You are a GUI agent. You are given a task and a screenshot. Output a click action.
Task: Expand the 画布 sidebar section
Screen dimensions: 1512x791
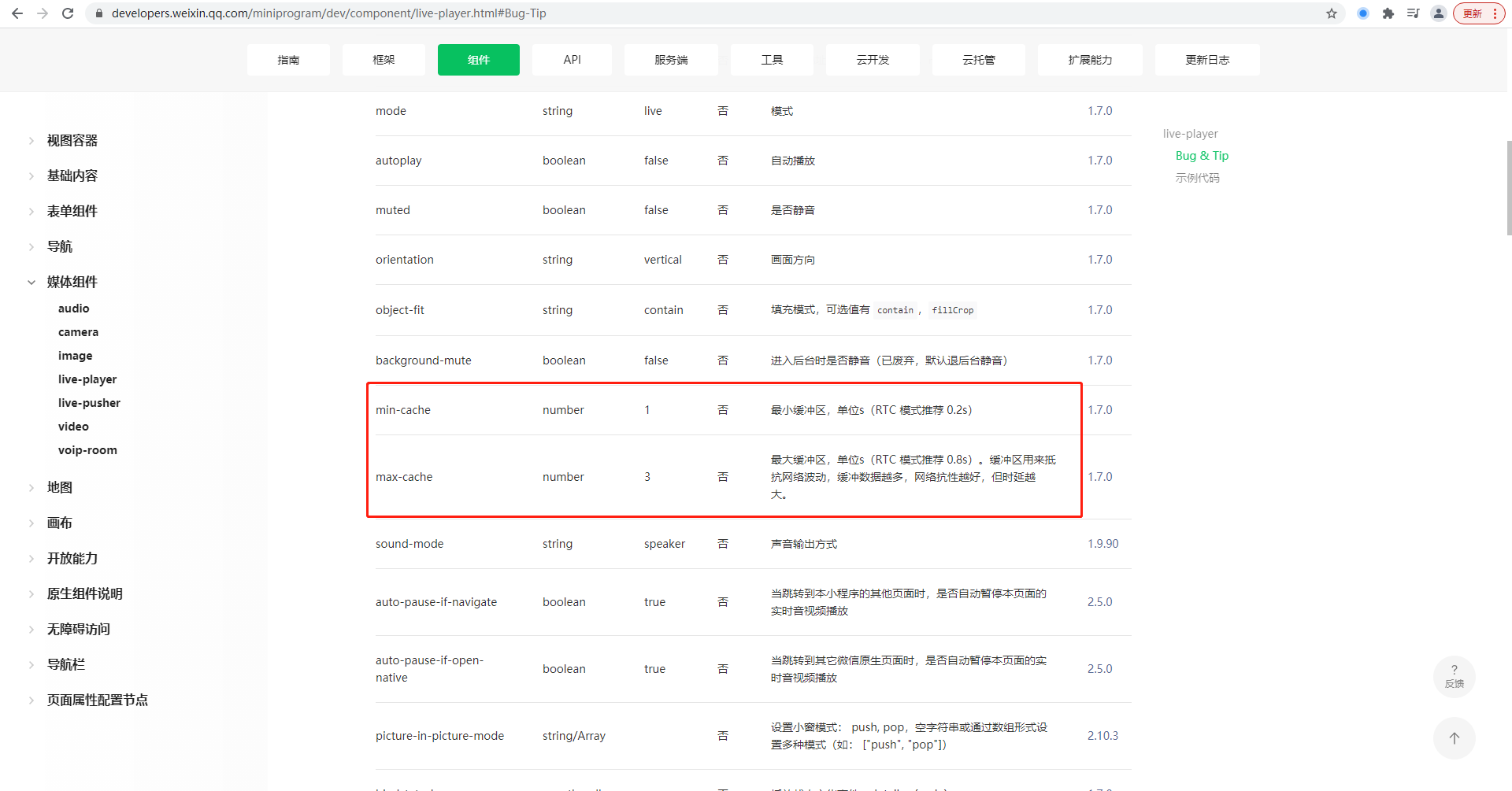pos(60,523)
